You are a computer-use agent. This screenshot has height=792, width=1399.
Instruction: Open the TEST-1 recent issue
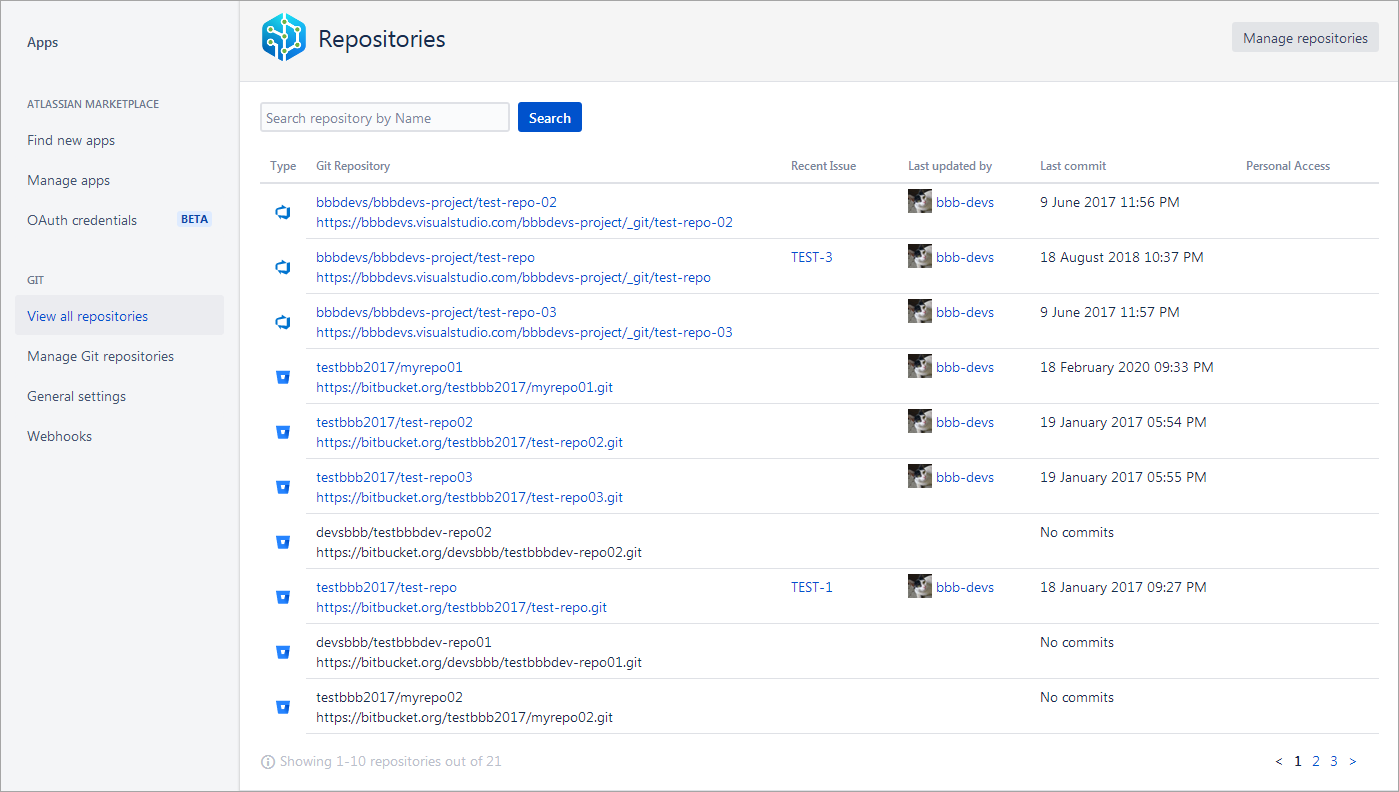pyautogui.click(x=811, y=587)
